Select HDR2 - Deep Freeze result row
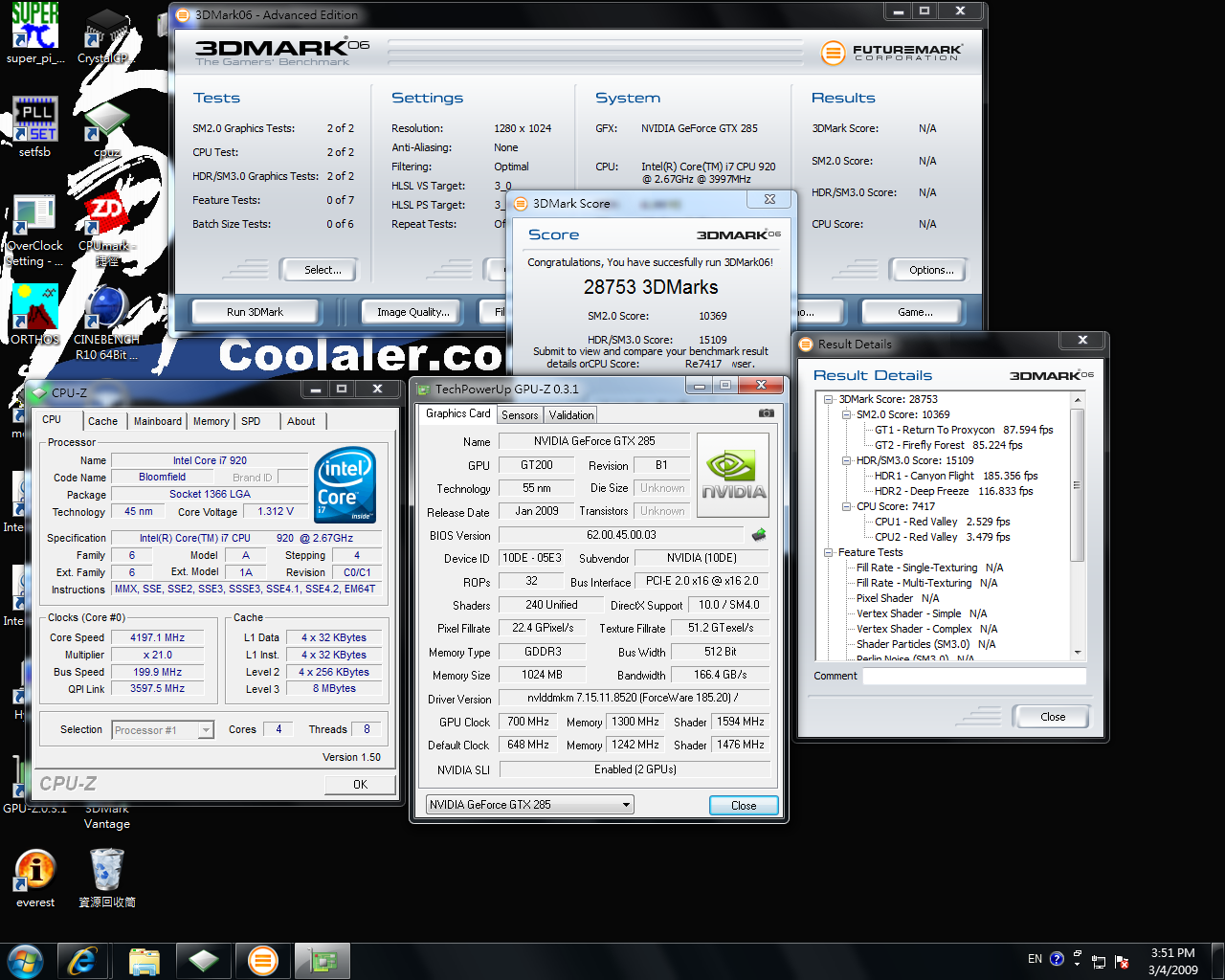1225x980 pixels. tap(953, 491)
